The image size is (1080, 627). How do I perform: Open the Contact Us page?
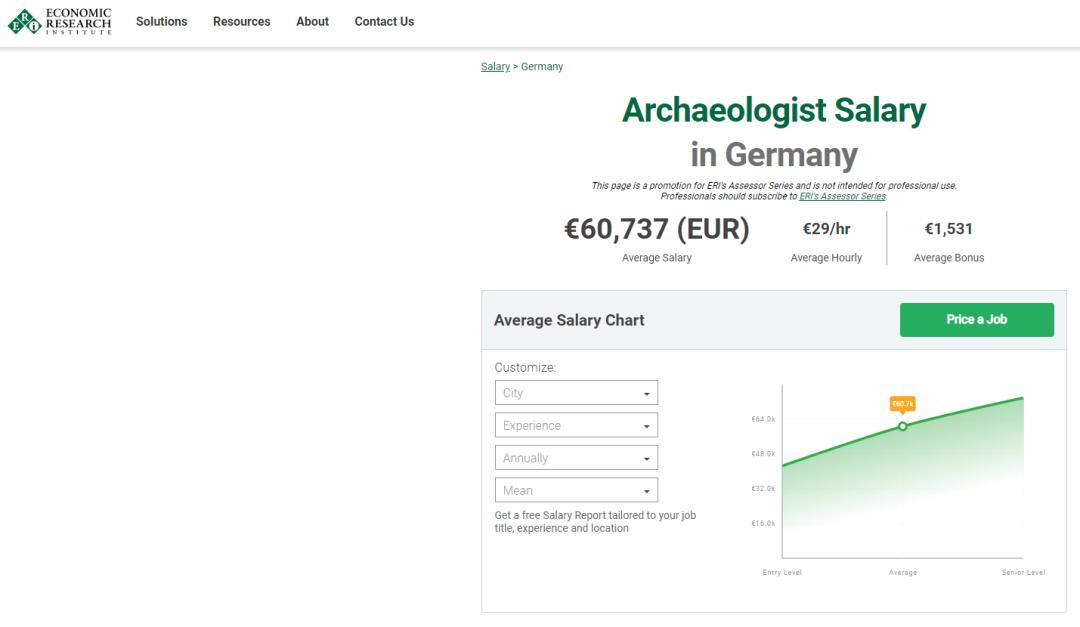pyautogui.click(x=384, y=21)
